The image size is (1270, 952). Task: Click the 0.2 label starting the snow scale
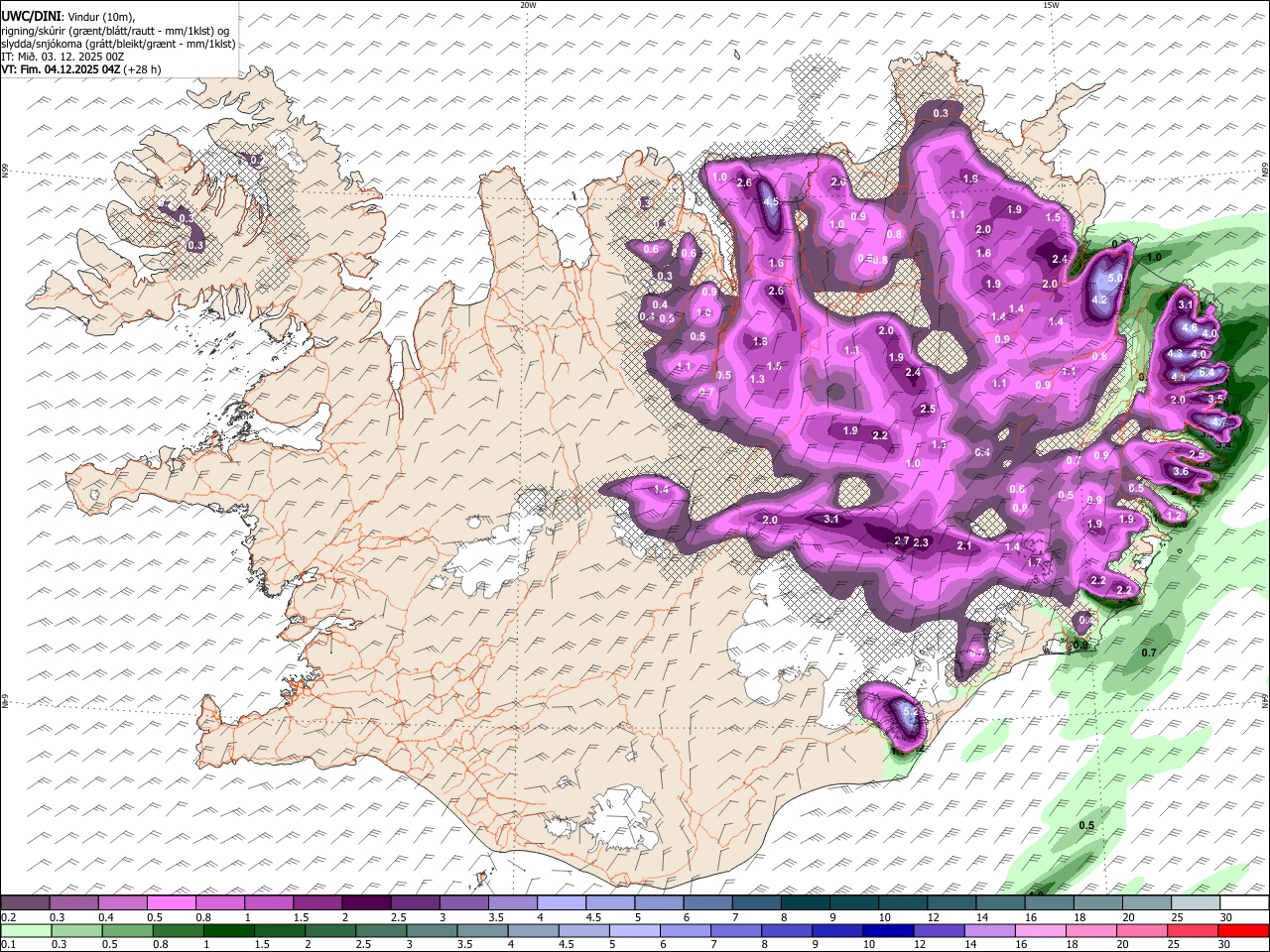pos(8,917)
